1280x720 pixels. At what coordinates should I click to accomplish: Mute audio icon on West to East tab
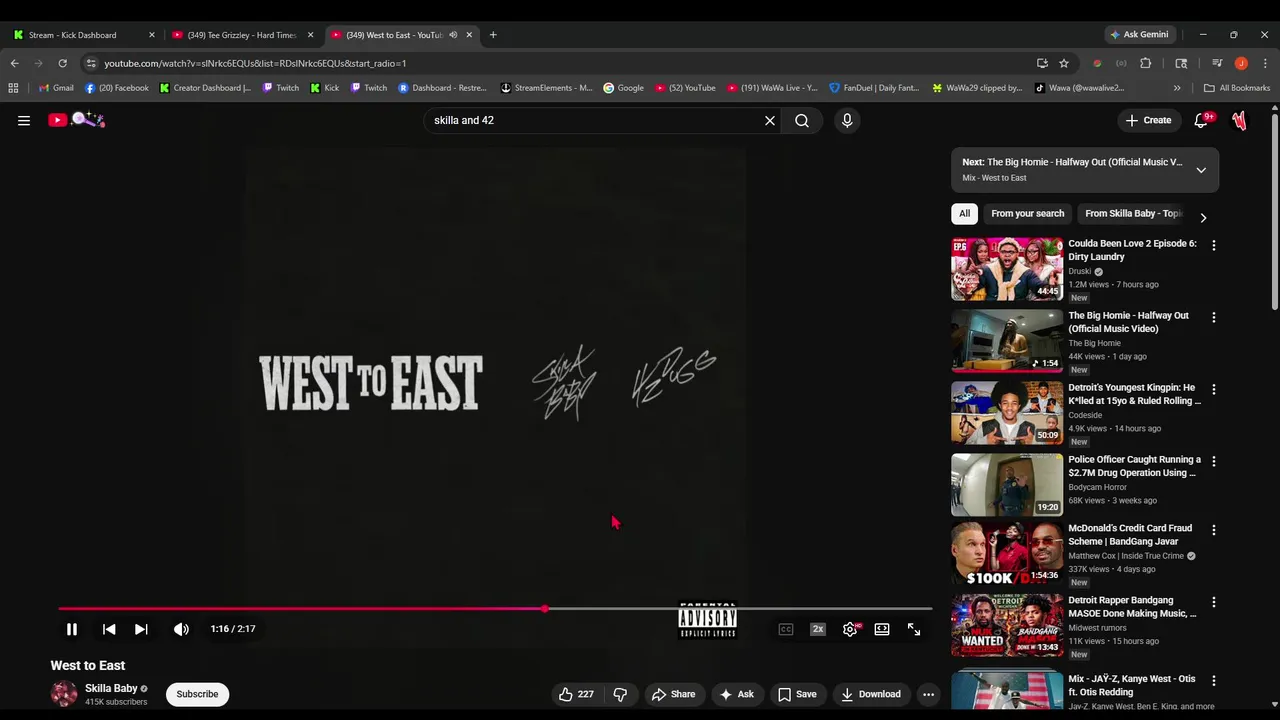click(453, 35)
